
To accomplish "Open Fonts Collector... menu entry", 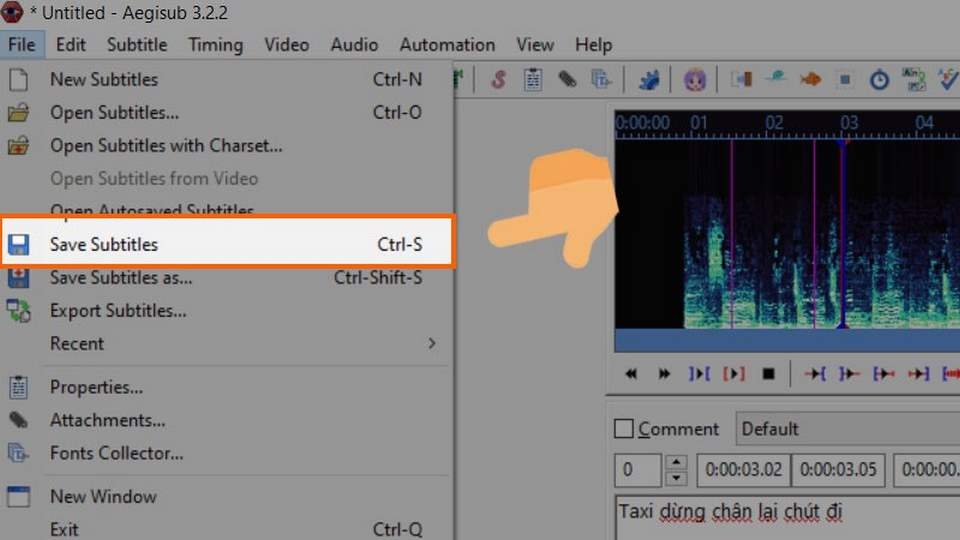I will (x=227, y=453).
